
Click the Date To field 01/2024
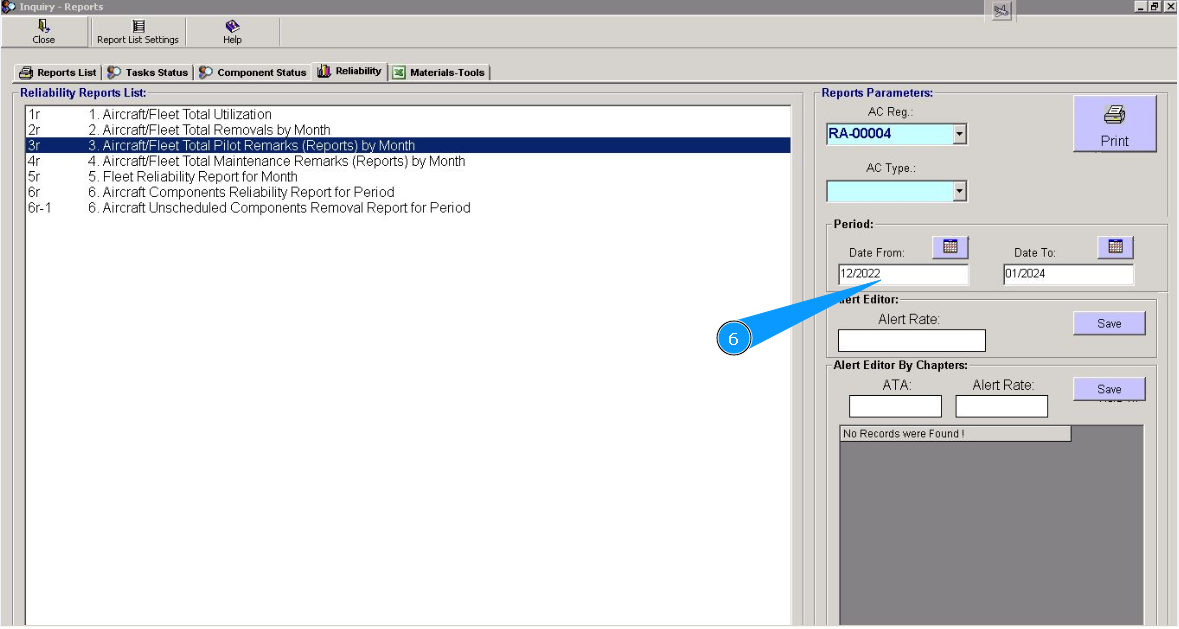coord(1068,274)
